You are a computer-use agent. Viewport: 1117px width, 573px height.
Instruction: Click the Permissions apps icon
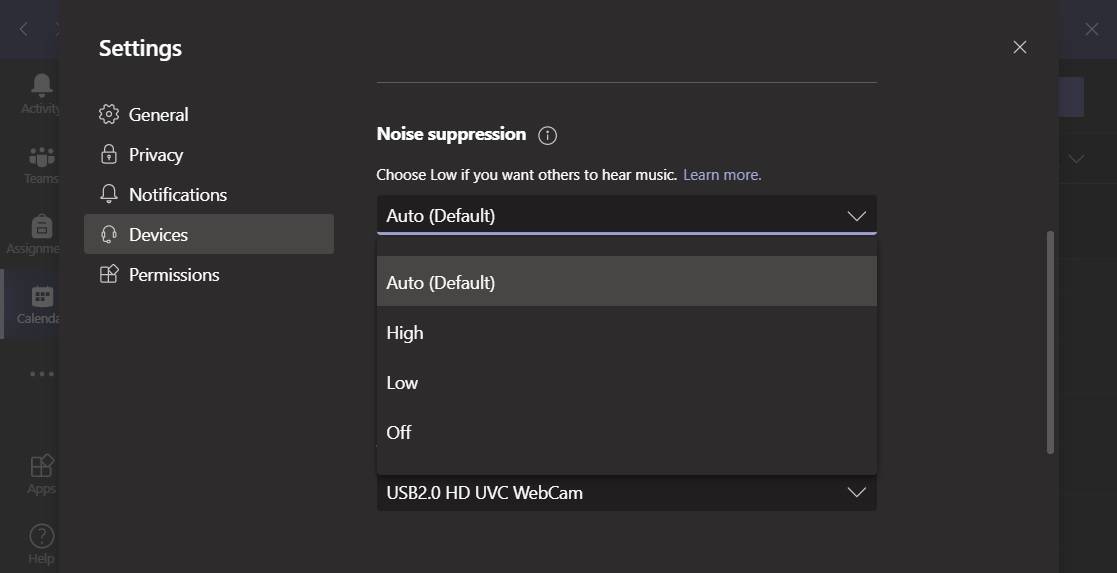108,274
